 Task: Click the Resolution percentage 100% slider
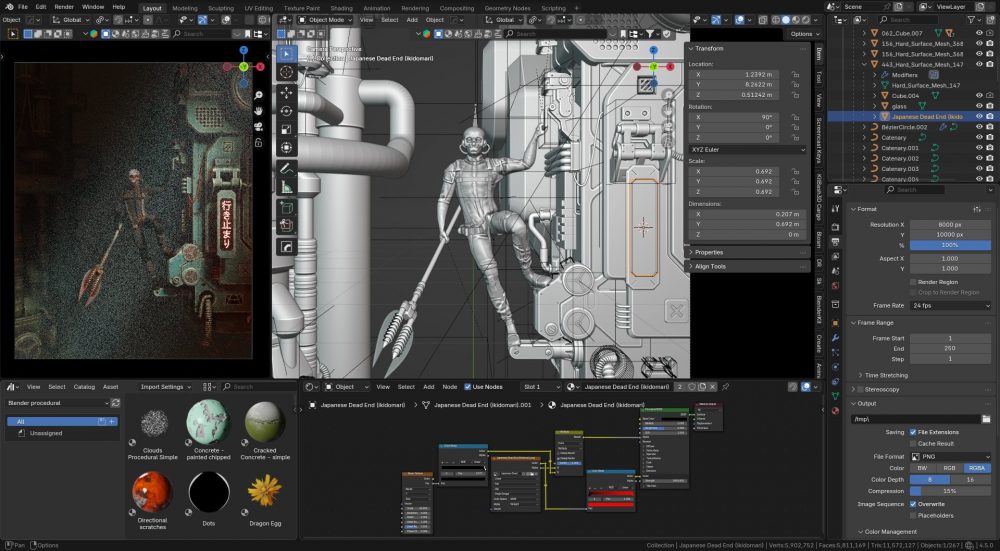(x=950, y=245)
